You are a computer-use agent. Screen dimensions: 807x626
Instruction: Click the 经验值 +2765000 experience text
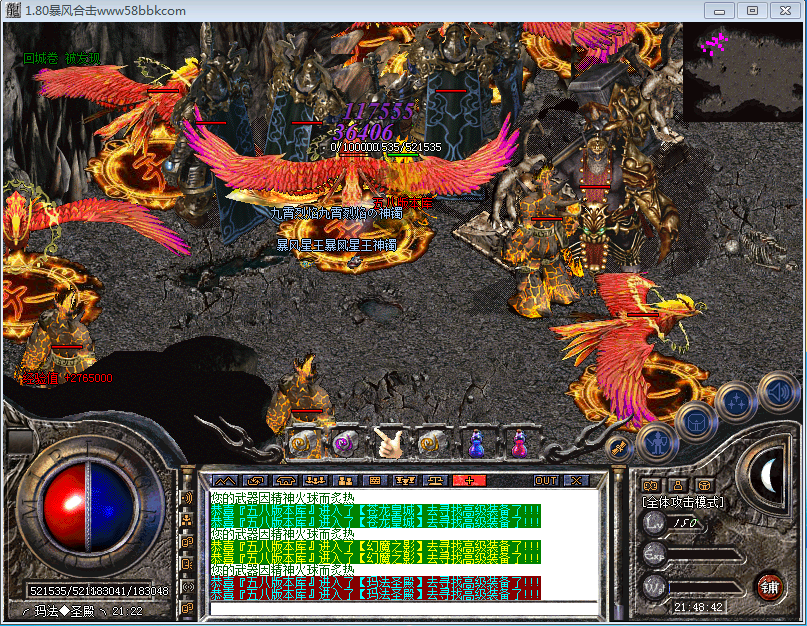tap(67, 378)
